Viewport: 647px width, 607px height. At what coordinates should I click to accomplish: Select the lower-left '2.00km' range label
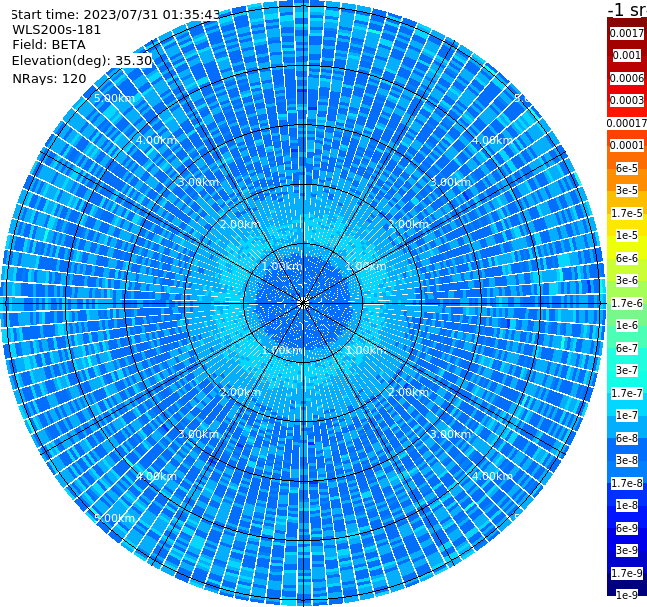[241, 392]
